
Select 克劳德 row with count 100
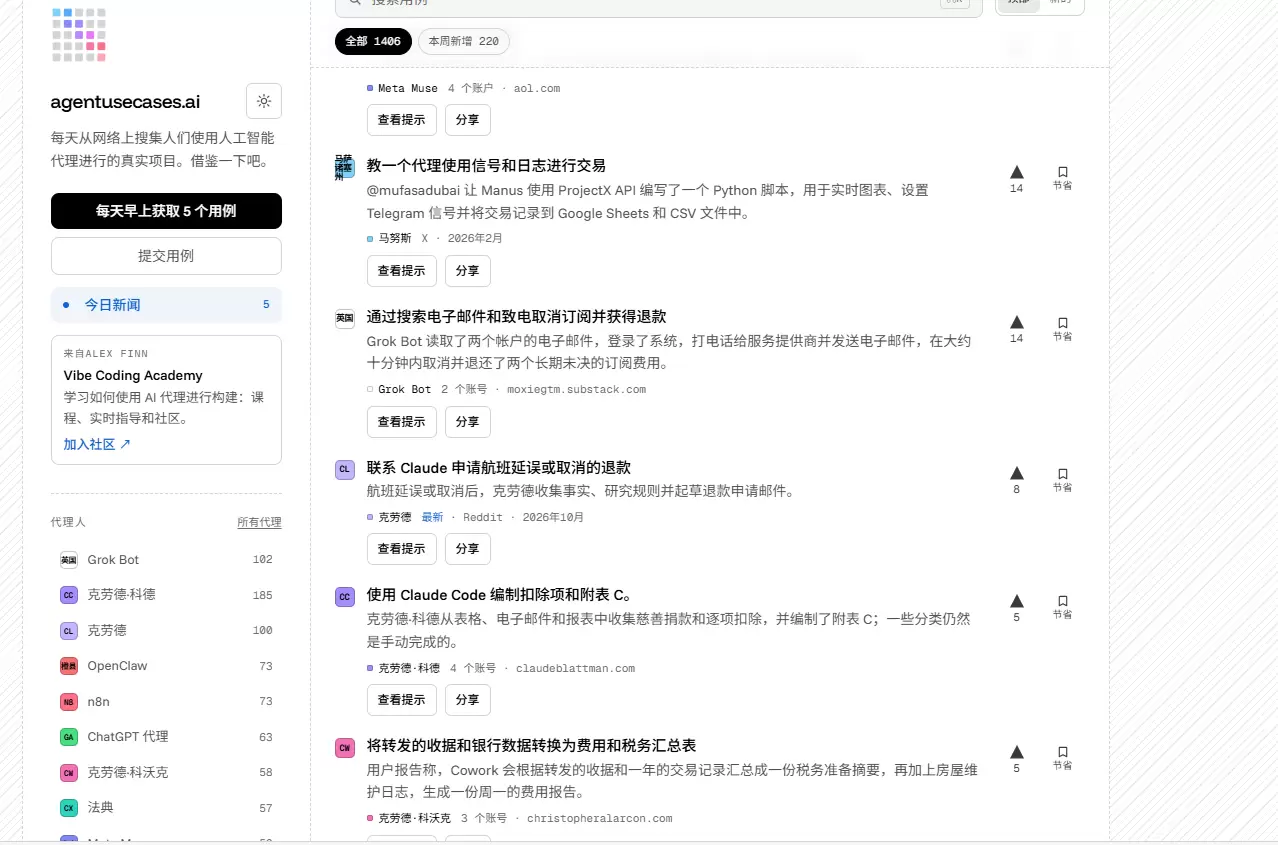[x=166, y=631]
